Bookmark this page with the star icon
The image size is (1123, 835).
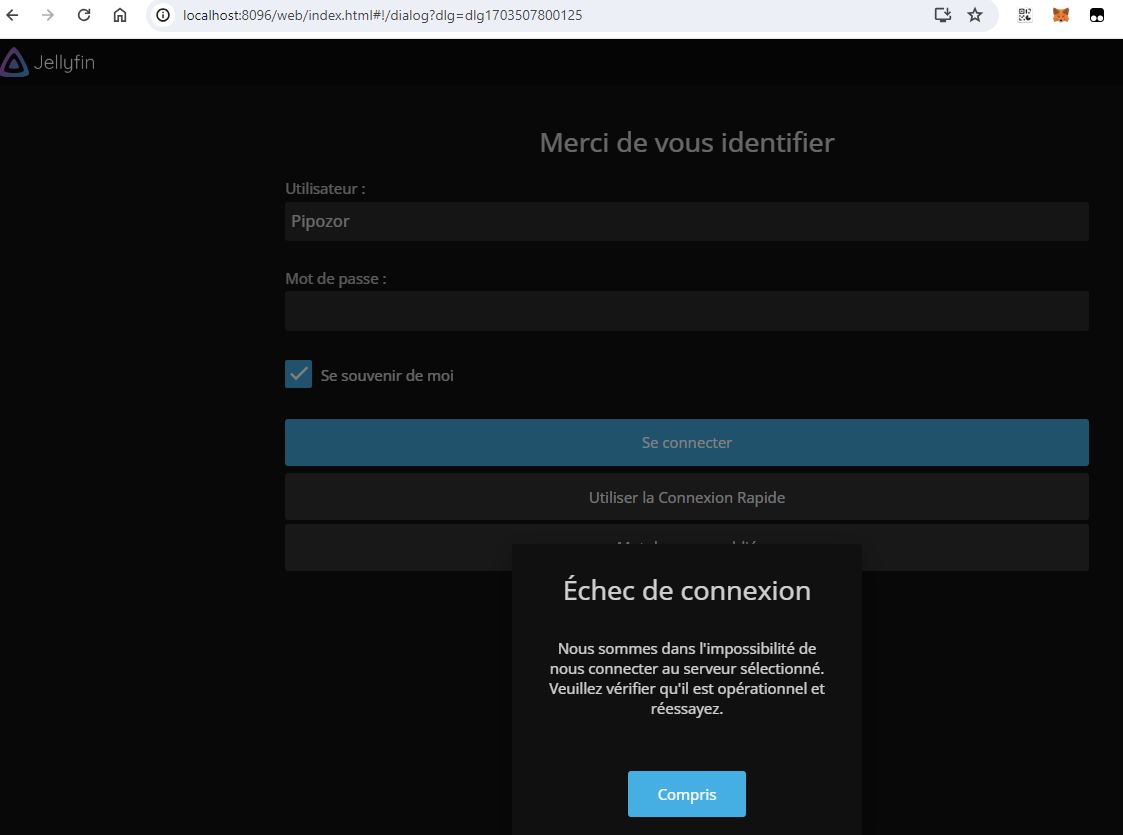(975, 15)
